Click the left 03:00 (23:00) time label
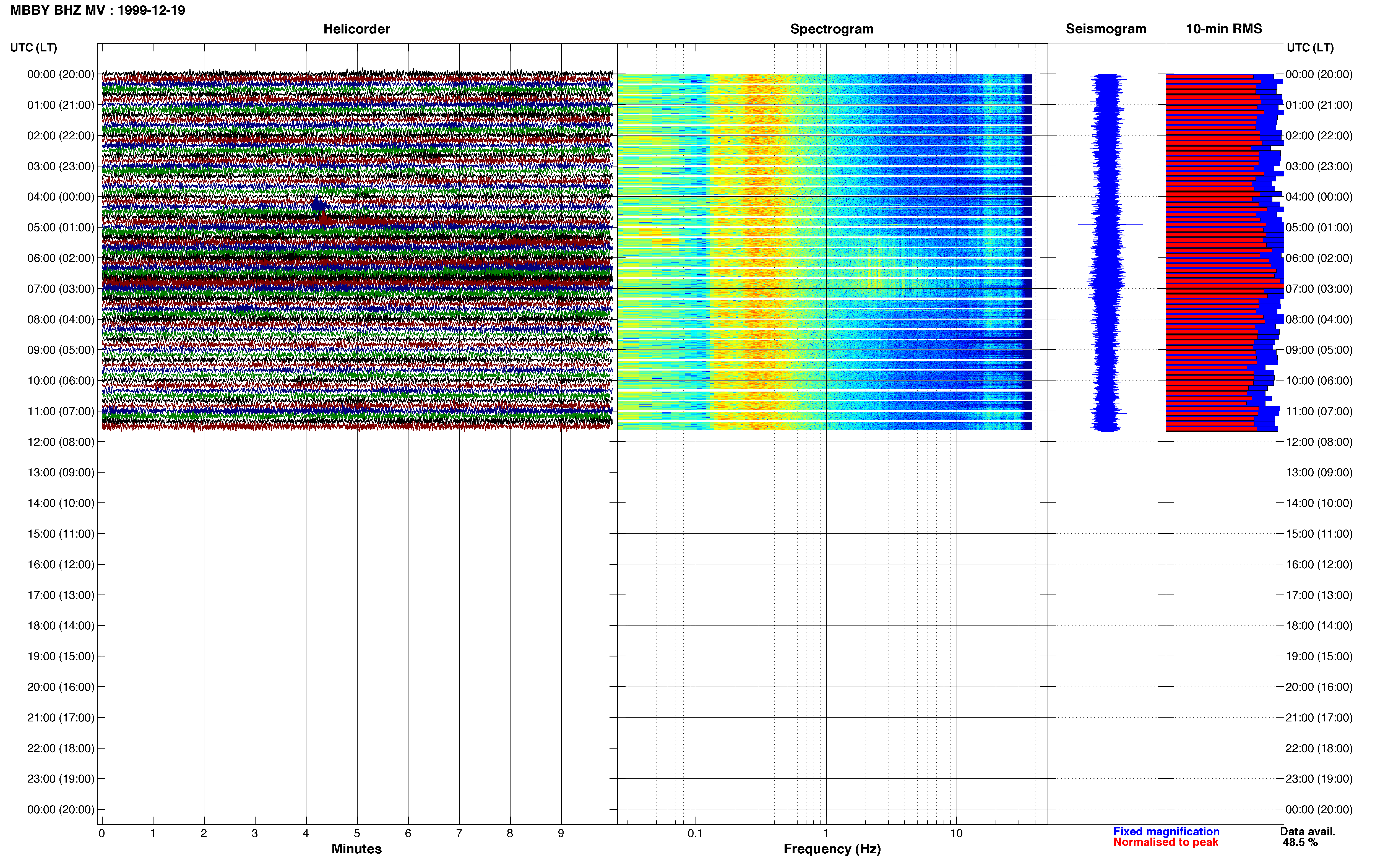 61,166
